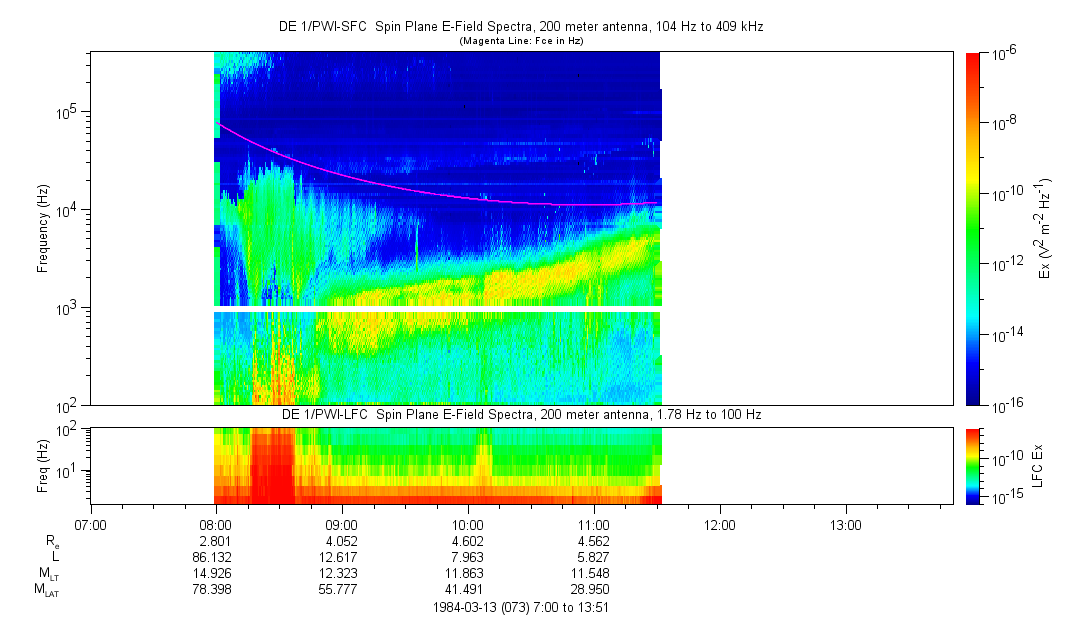
Task: Click the 10^-6 color bar tick label
Action: [1006, 53]
